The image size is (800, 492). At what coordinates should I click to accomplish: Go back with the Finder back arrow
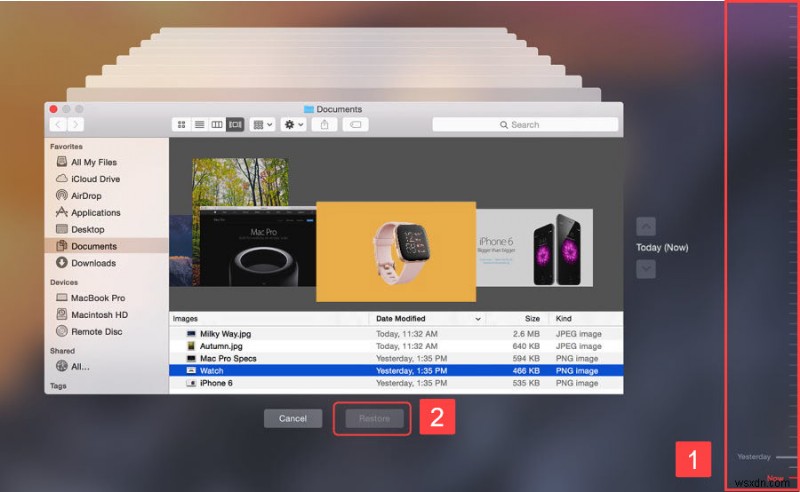58,125
